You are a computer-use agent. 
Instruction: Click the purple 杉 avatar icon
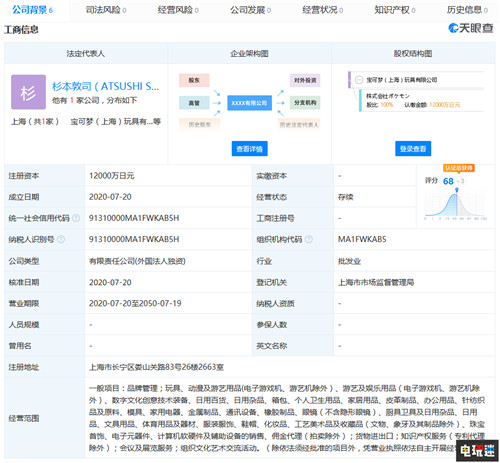coord(28,92)
